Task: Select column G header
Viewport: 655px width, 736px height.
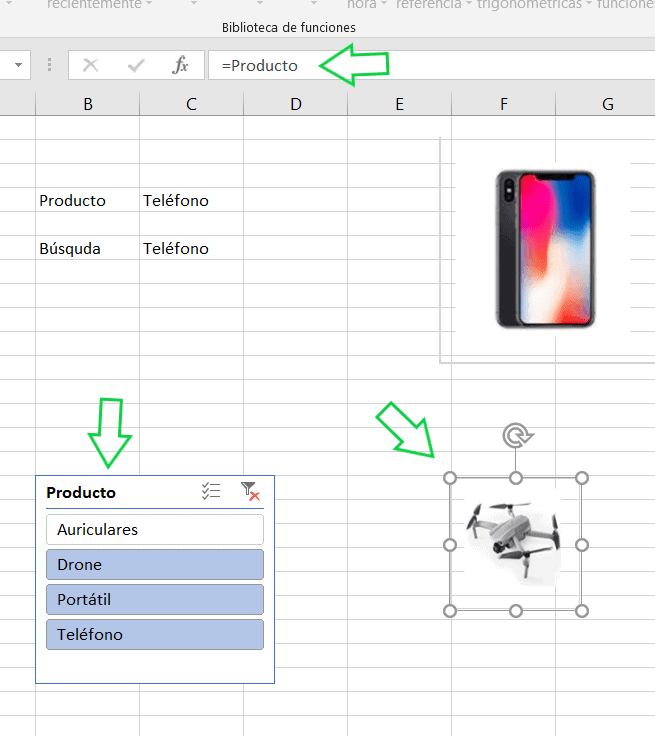Action: coord(606,104)
